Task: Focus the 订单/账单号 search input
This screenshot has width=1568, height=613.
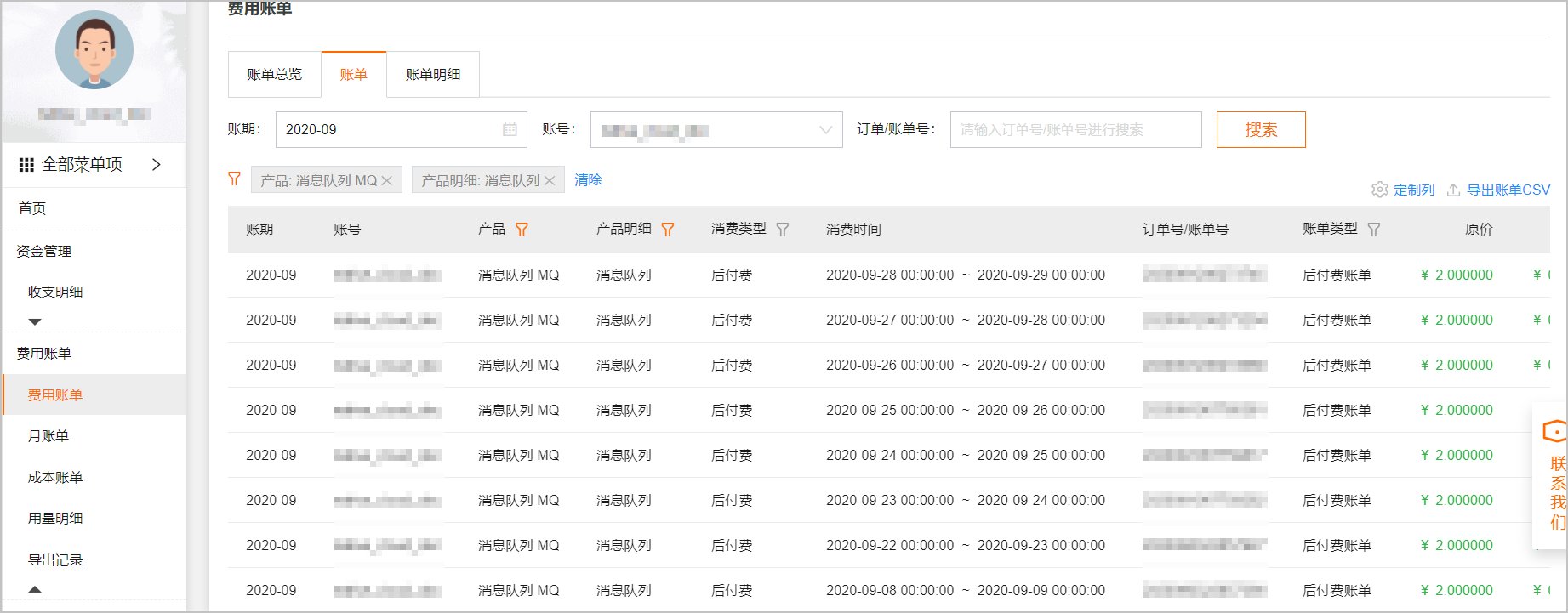Action: point(1075,129)
